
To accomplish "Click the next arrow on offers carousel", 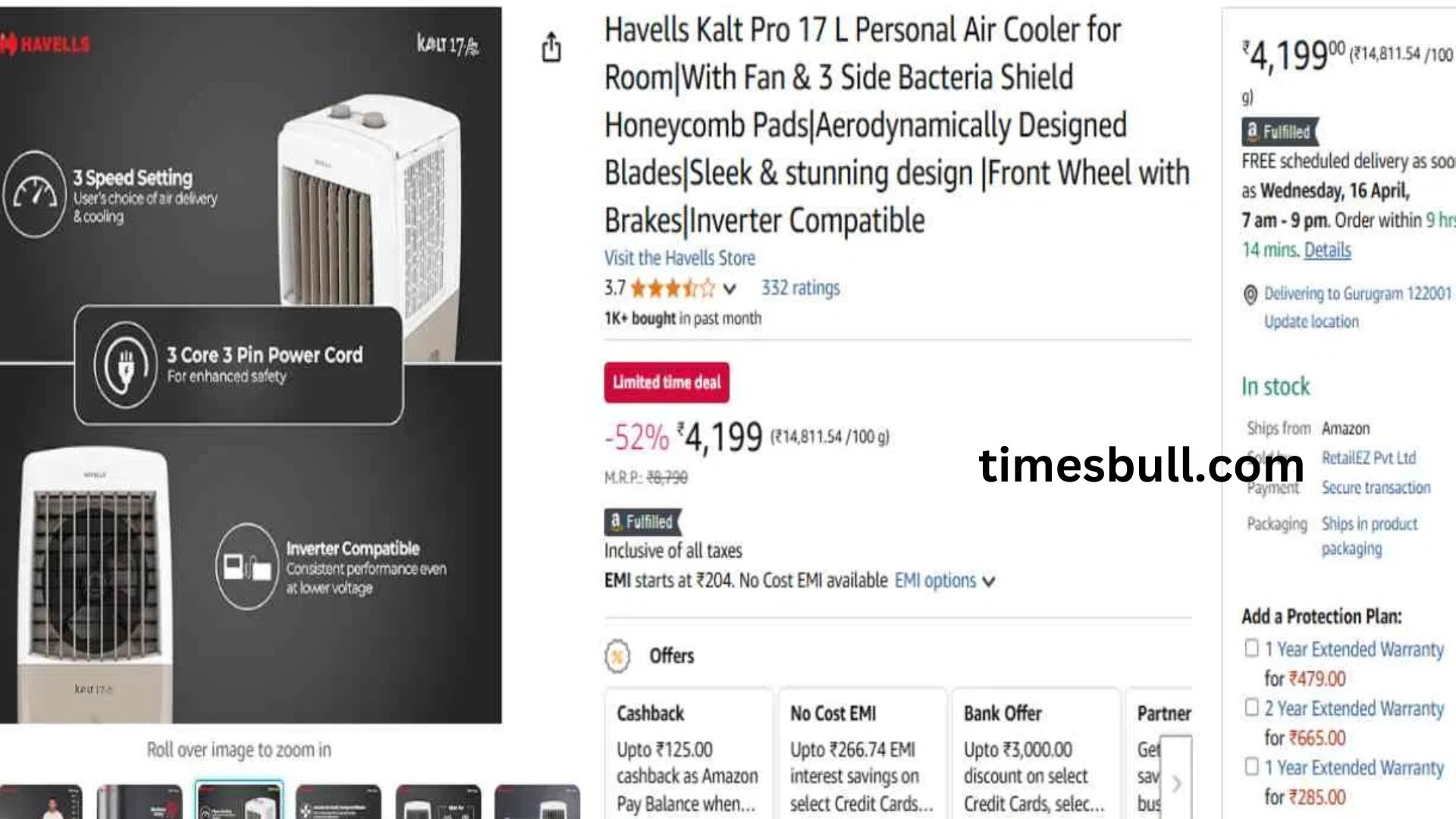I will 1176,783.
